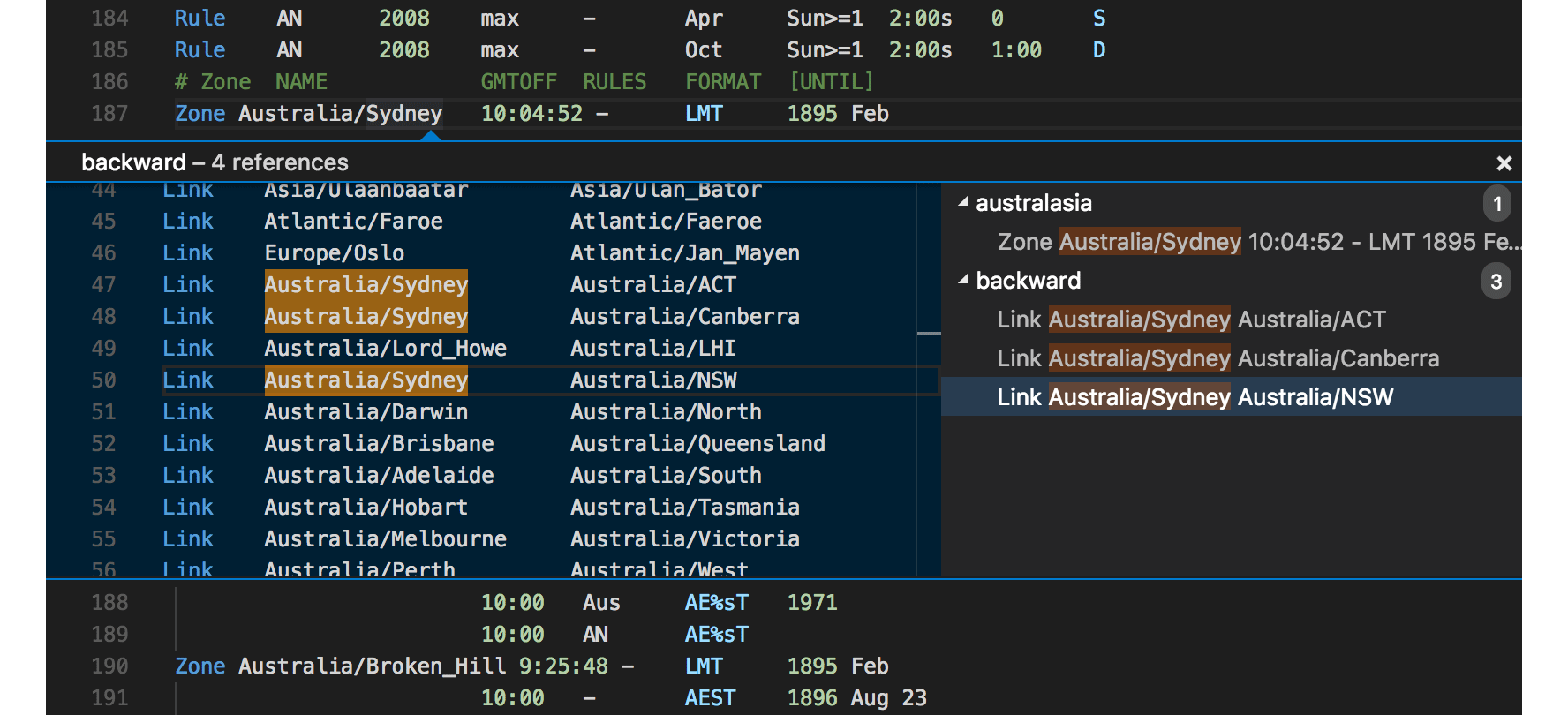Image resolution: width=1568 pixels, height=715 pixels.
Task: Click Atlantic/Faroe on preview line 45
Action: (x=353, y=222)
